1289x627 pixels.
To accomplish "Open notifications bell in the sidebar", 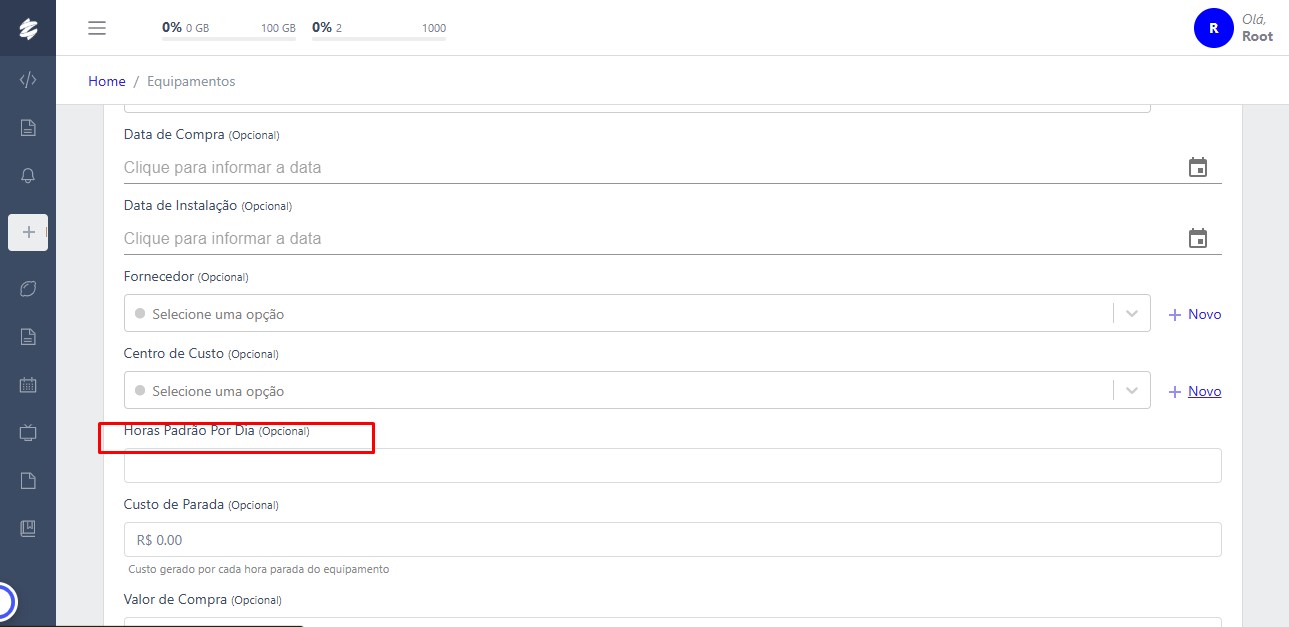I will pyautogui.click(x=28, y=176).
